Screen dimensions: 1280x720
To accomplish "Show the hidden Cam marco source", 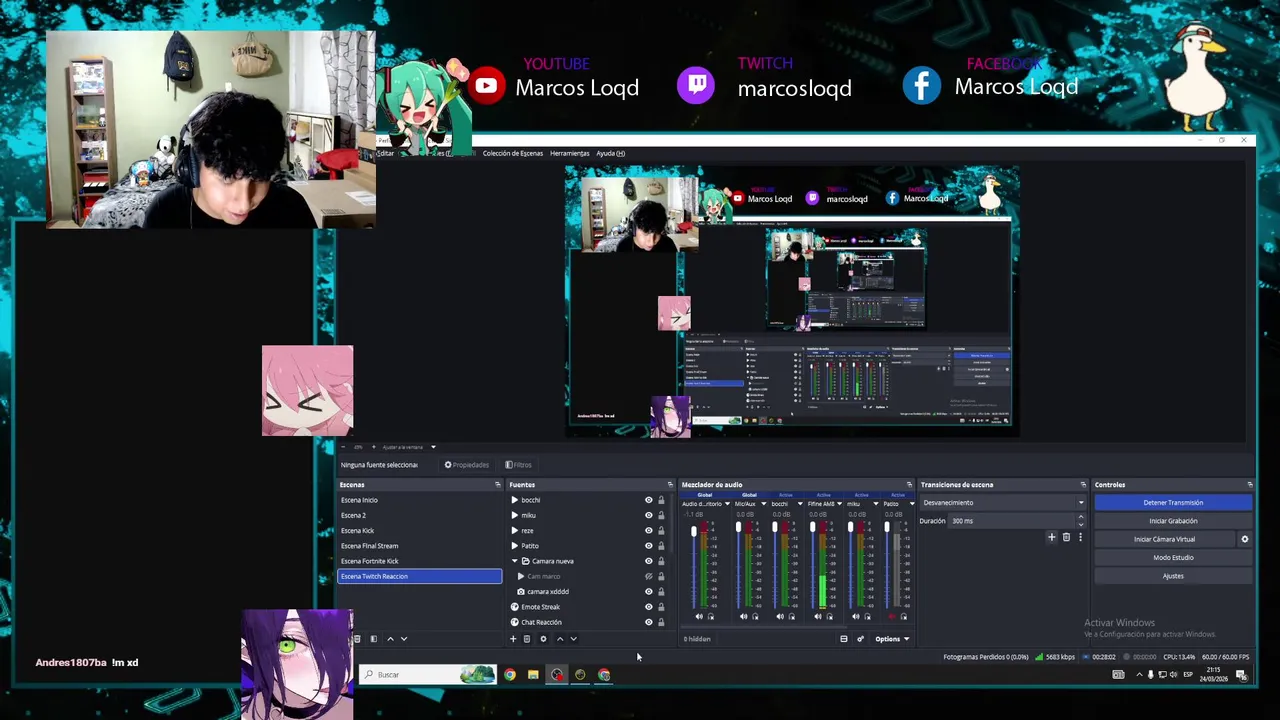I will pos(648,576).
